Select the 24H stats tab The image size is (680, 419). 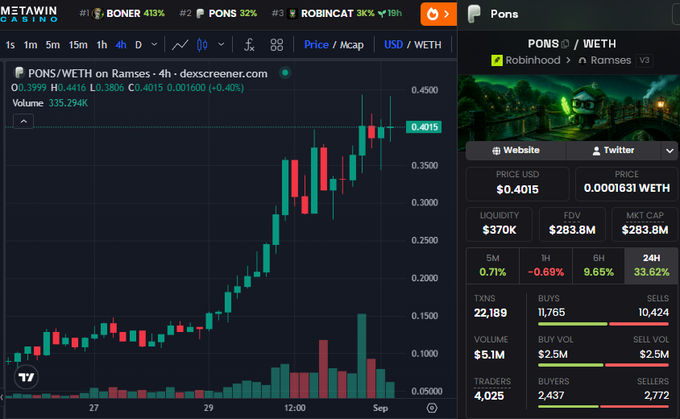click(x=651, y=265)
